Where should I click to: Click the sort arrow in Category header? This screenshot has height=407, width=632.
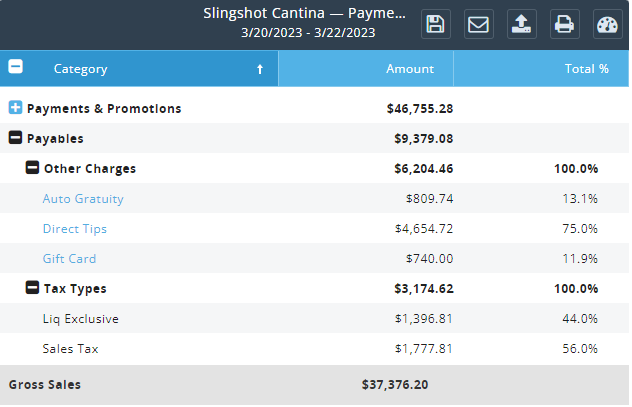pyautogui.click(x=260, y=69)
